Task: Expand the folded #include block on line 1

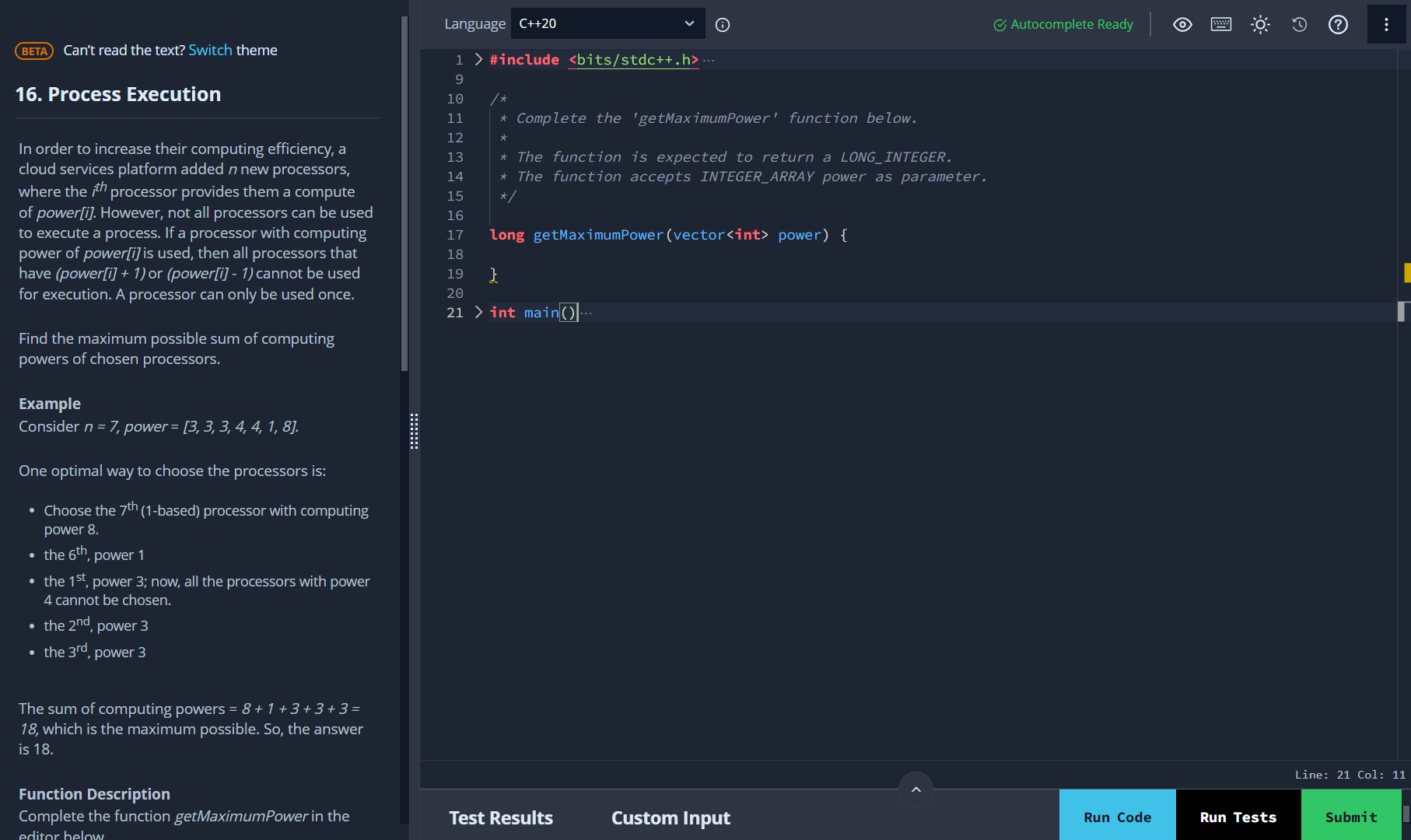Action: 478,60
